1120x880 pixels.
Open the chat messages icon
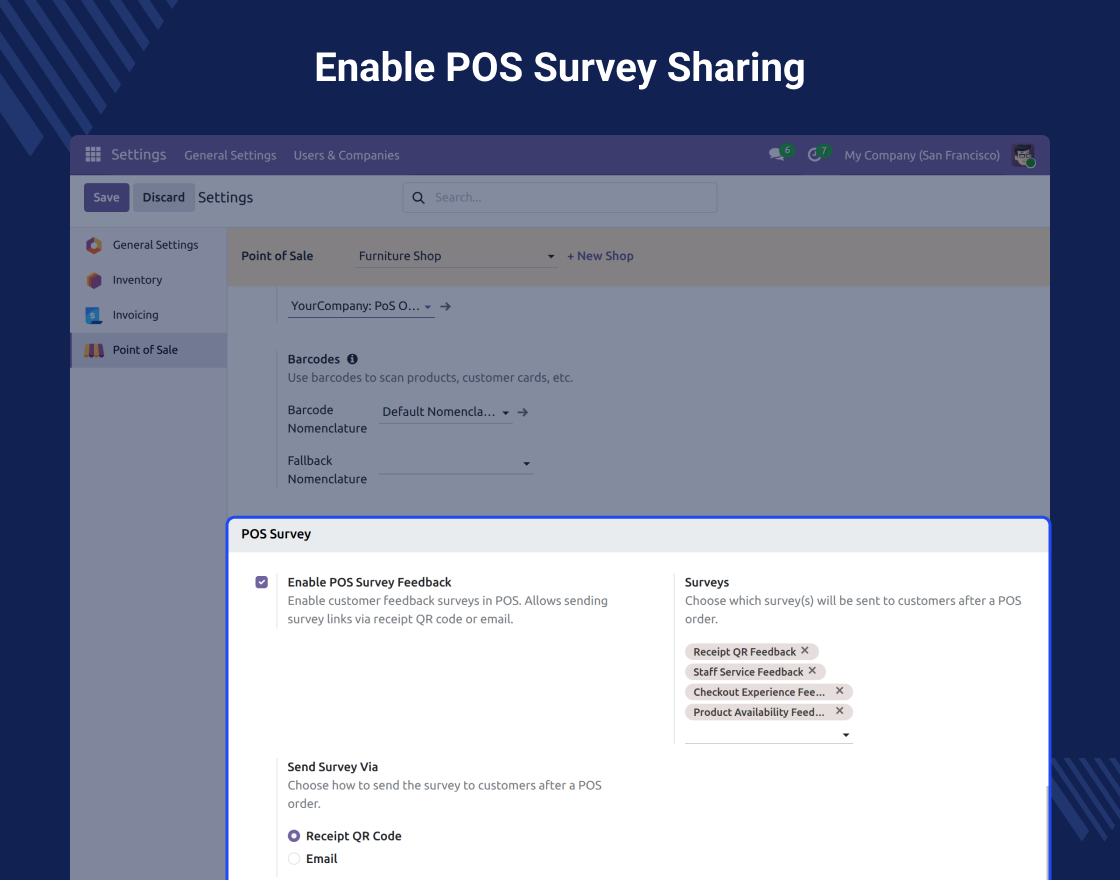[776, 155]
